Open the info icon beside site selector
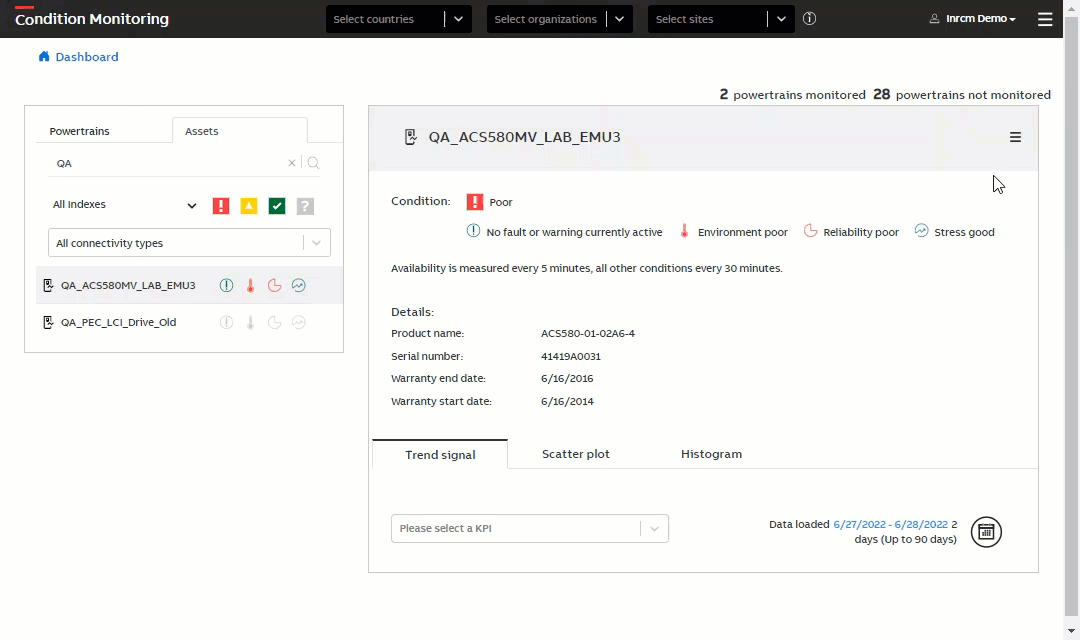The height and width of the screenshot is (640, 1080). click(x=809, y=19)
